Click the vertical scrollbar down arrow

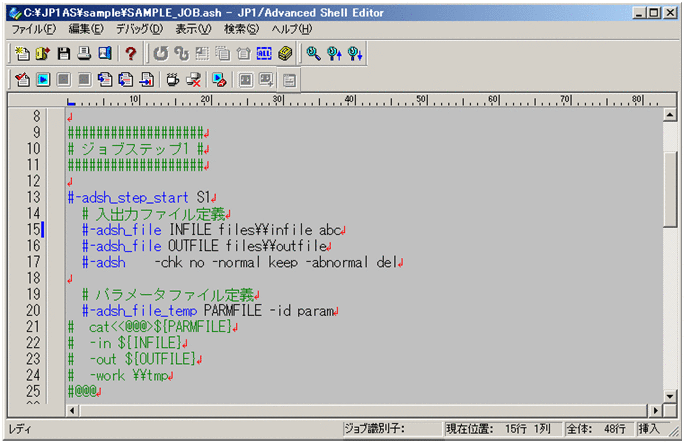click(x=670, y=397)
